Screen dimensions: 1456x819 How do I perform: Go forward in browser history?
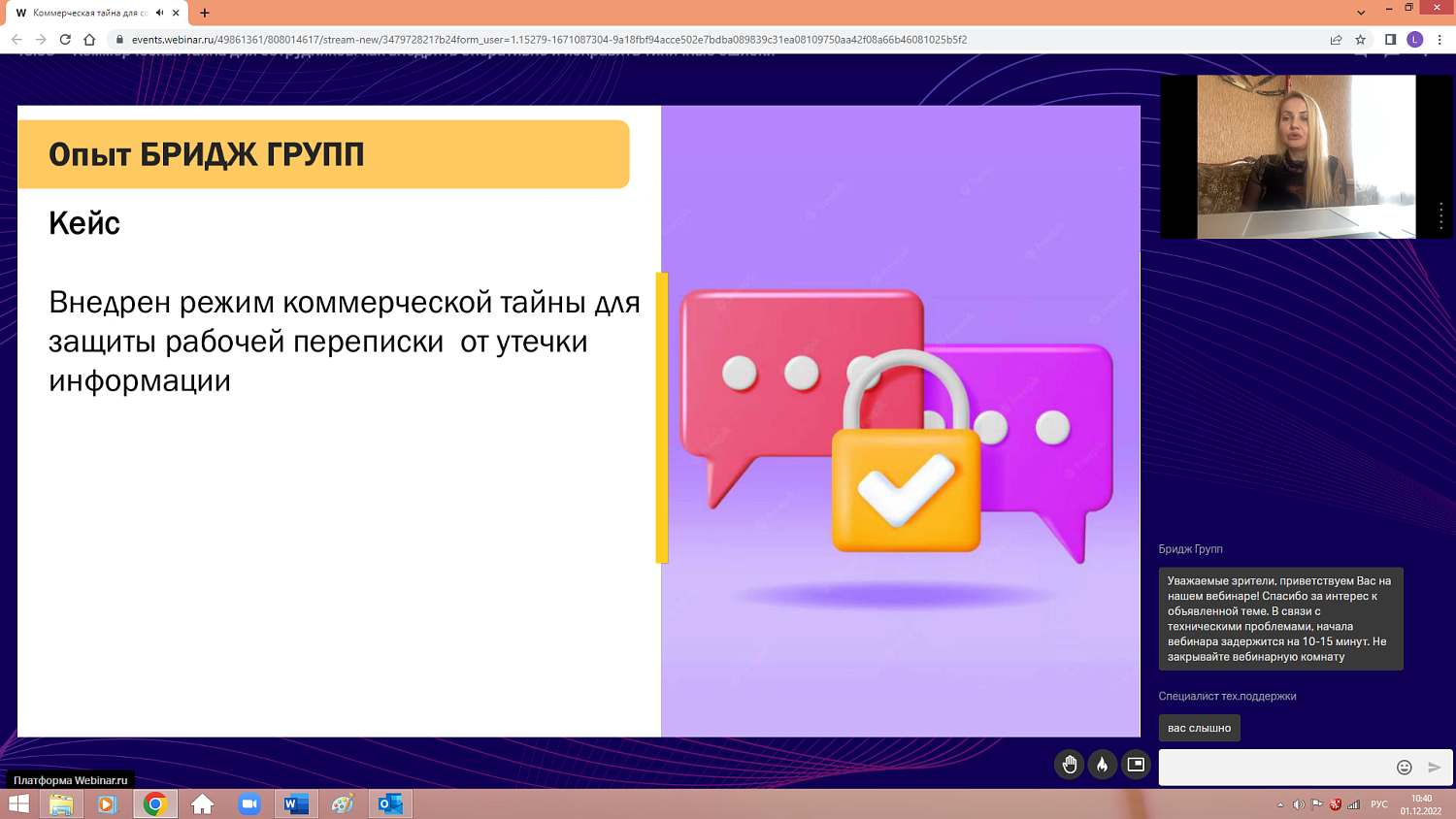pyautogui.click(x=41, y=40)
